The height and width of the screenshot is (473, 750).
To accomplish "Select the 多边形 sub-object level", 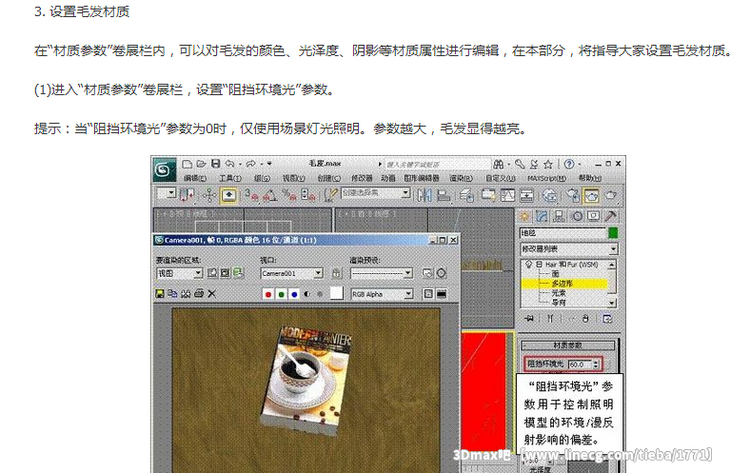I will pyautogui.click(x=562, y=284).
